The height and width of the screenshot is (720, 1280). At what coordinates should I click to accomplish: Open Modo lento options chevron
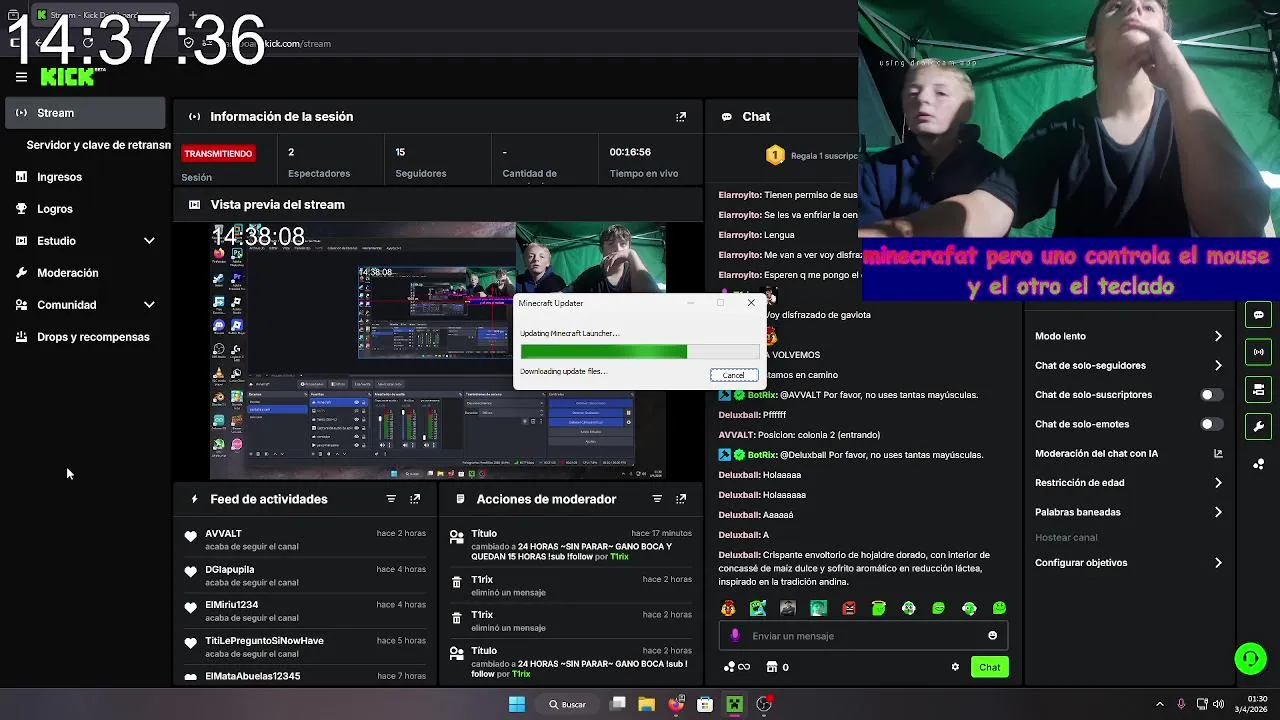coord(1218,336)
